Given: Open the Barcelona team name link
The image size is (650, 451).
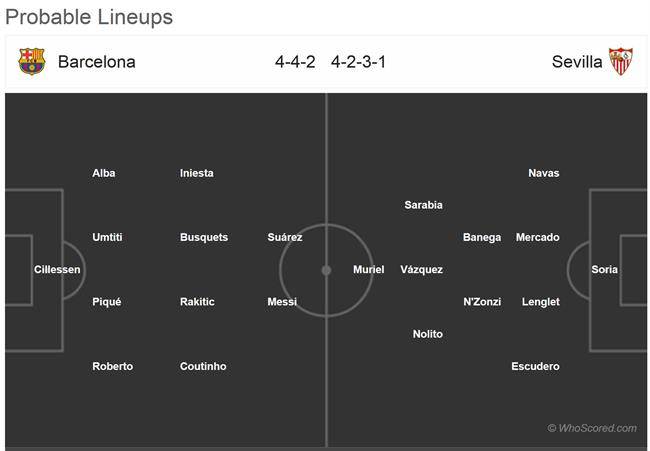Looking at the screenshot, I should tap(97, 62).
